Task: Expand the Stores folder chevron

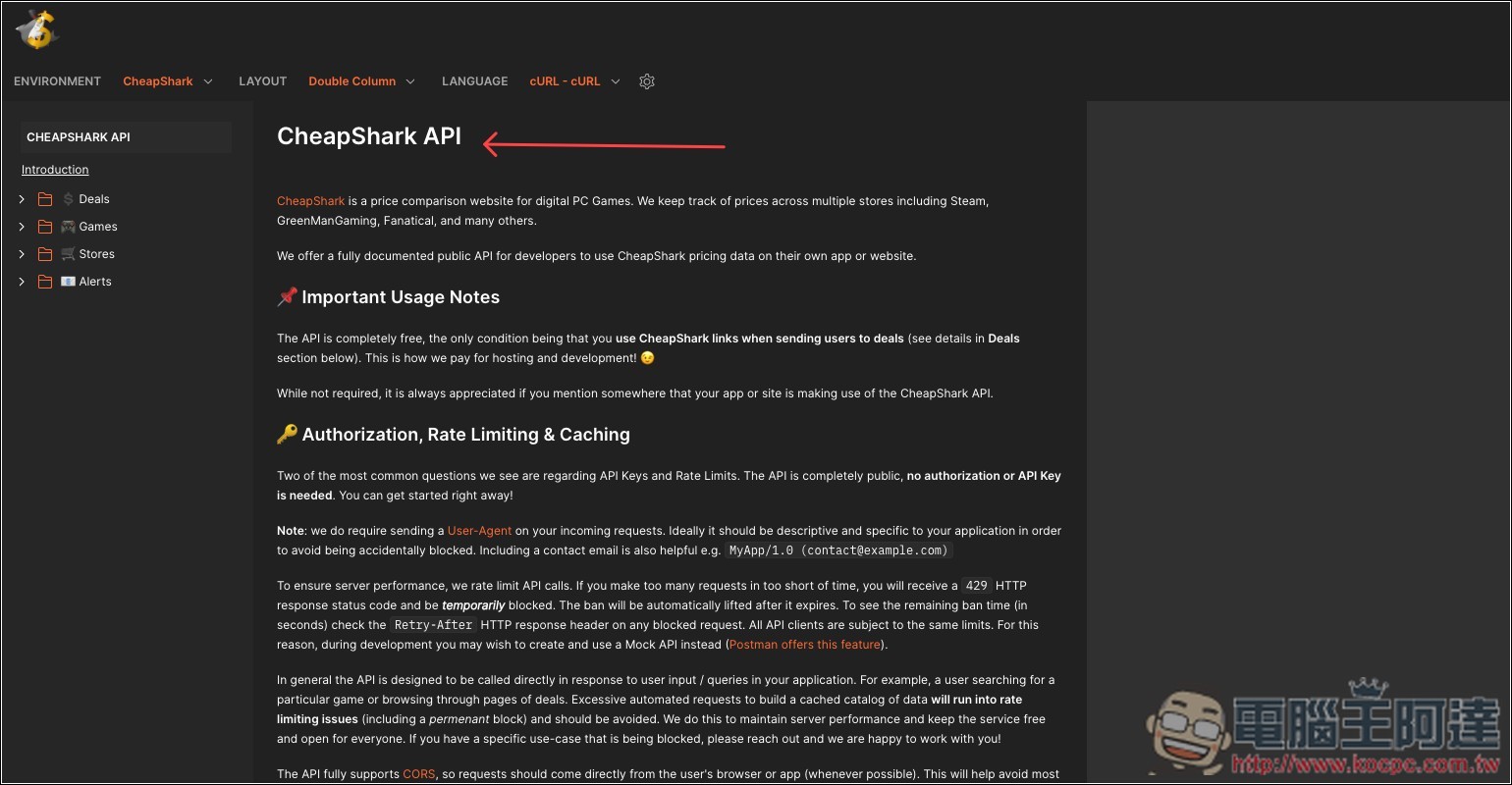Action: click(22, 254)
